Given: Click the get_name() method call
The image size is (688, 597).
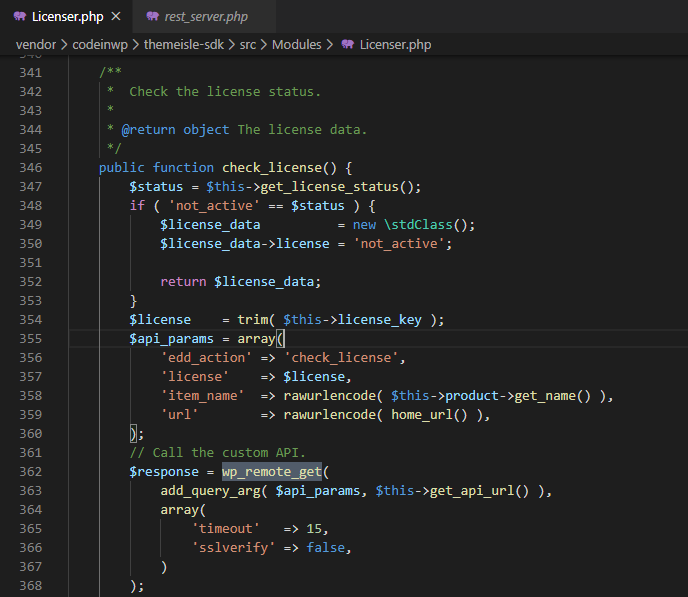Looking at the screenshot, I should (x=552, y=396).
